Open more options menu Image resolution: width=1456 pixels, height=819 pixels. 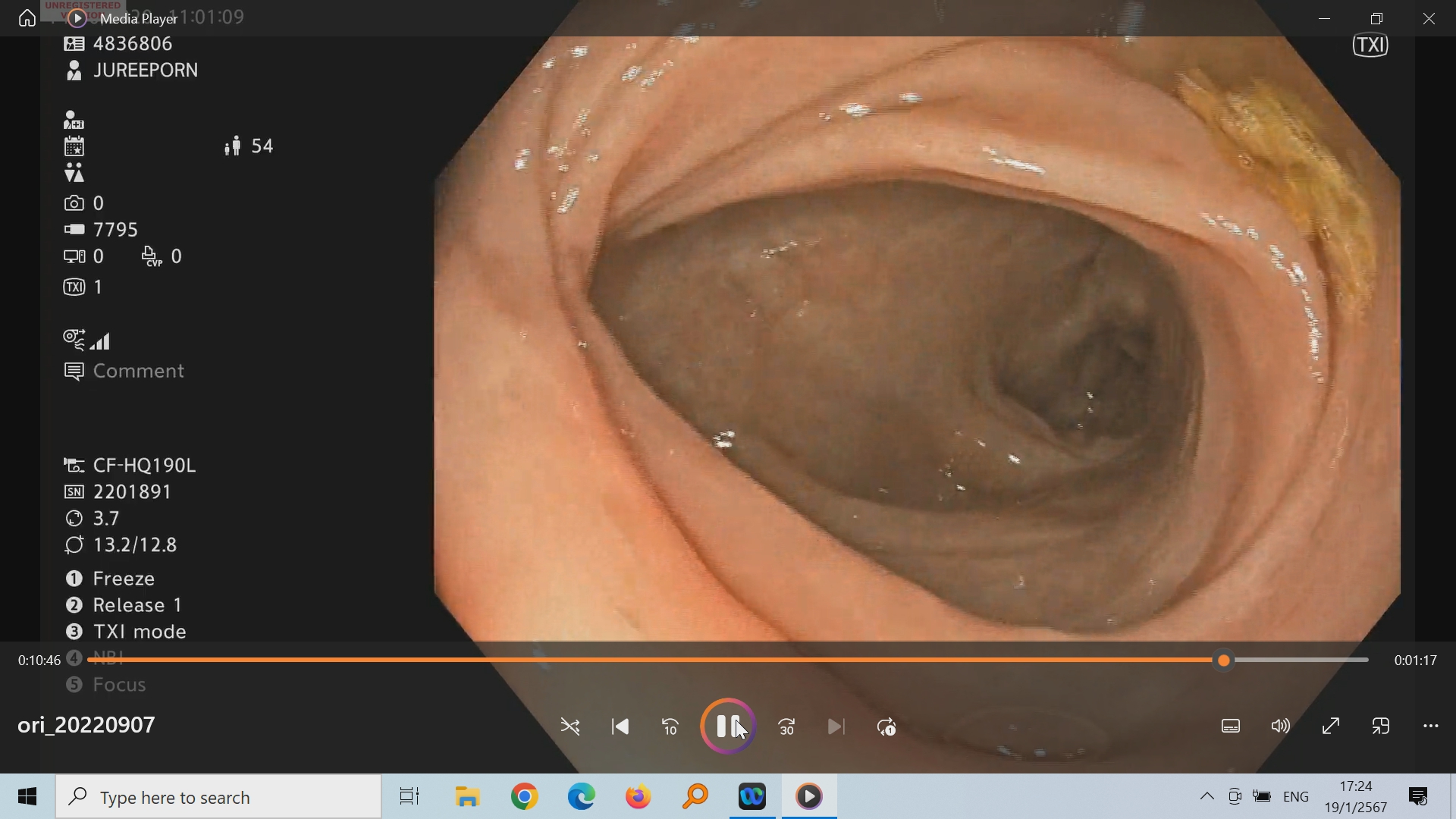tap(1431, 726)
